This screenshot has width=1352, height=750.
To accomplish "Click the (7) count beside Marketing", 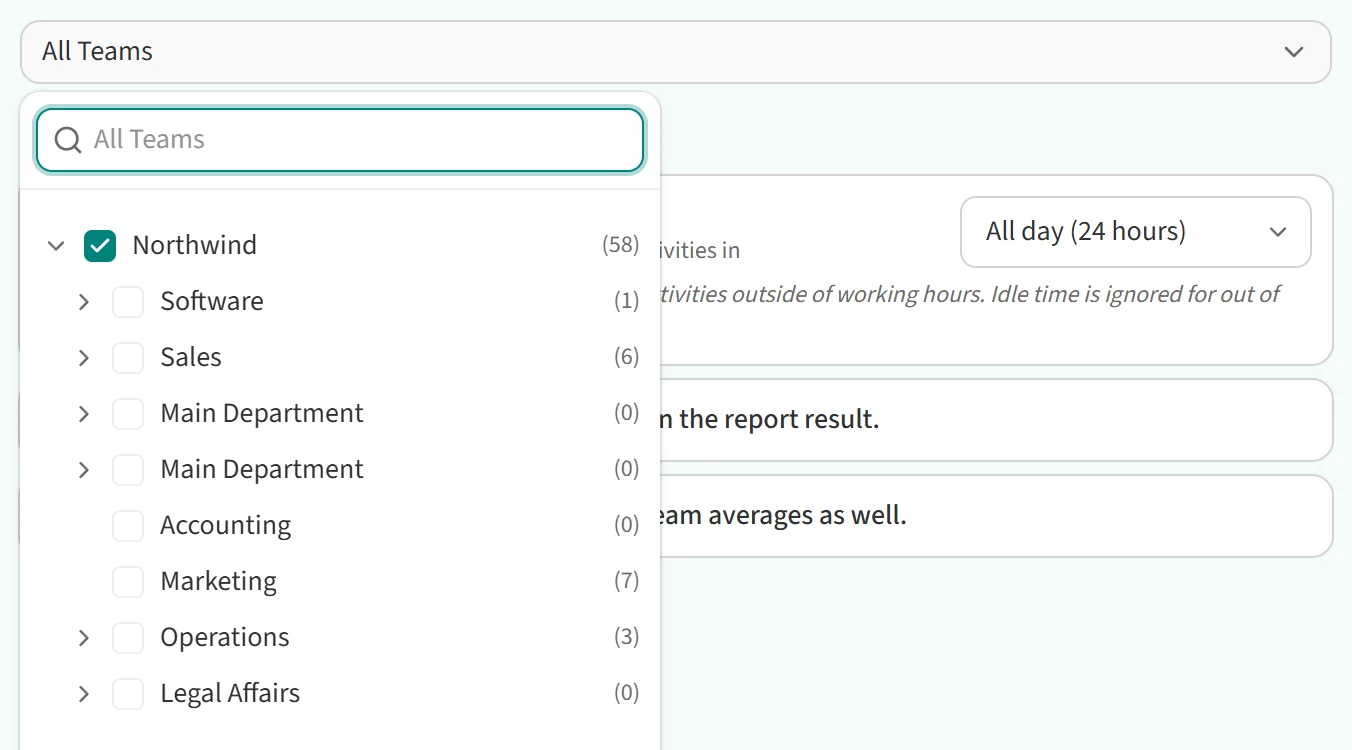I will (627, 581).
